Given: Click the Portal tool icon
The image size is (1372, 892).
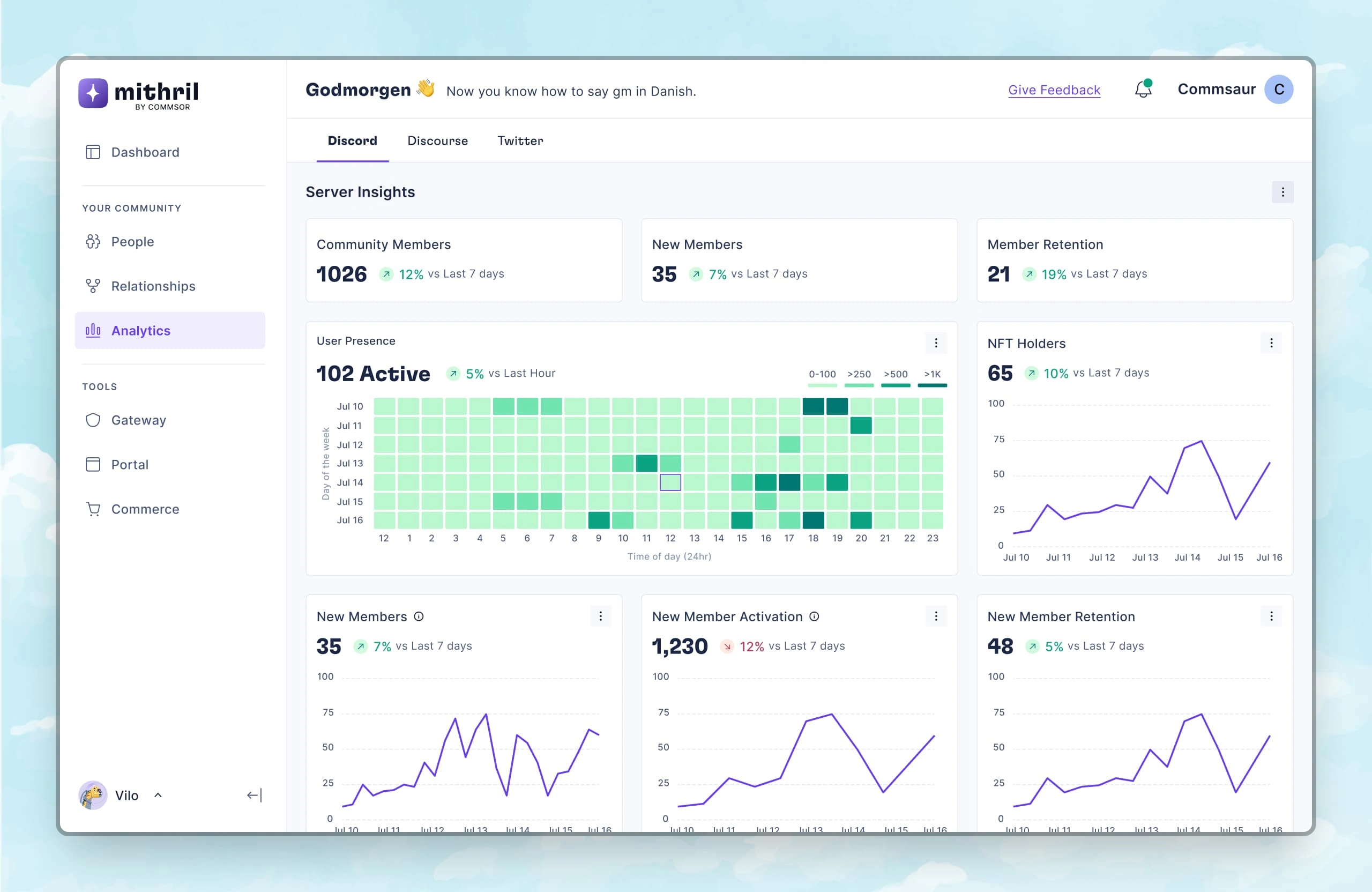Looking at the screenshot, I should [x=93, y=464].
